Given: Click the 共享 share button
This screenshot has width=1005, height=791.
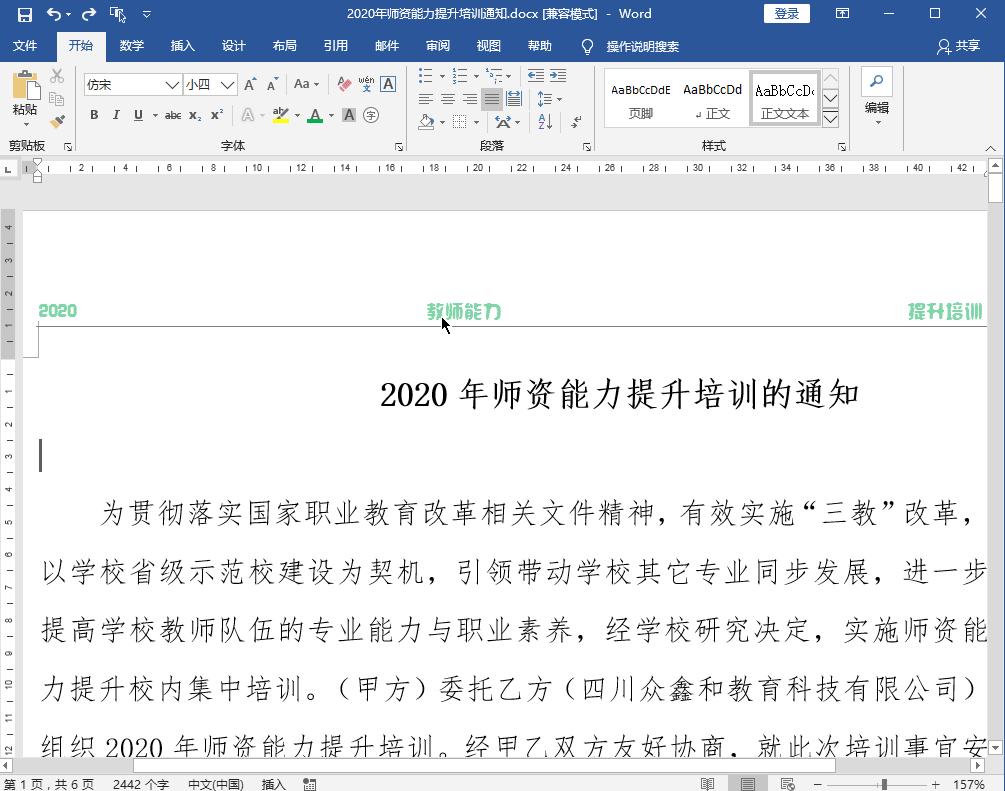Looking at the screenshot, I should click(958, 46).
